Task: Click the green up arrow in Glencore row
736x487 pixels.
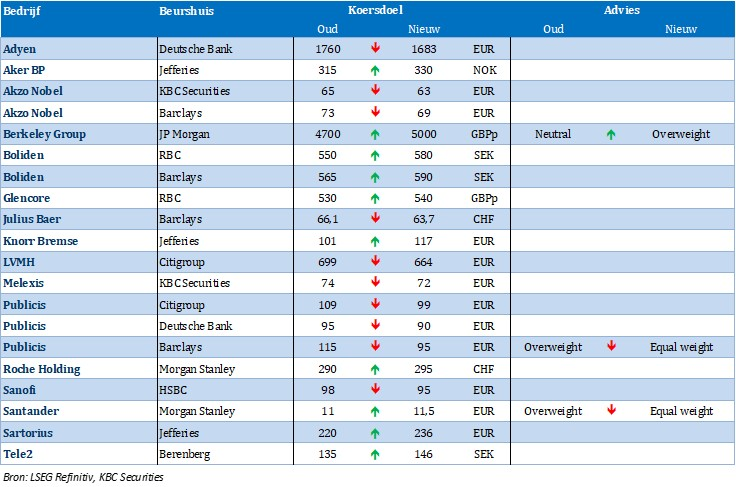Action: click(375, 198)
